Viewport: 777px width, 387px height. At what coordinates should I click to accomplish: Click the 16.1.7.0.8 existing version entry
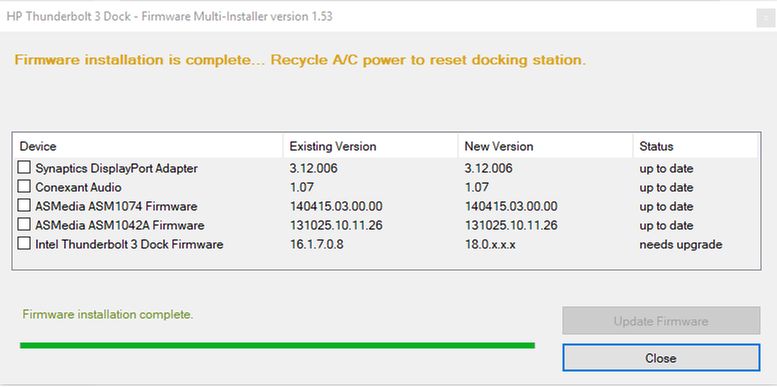pos(316,244)
